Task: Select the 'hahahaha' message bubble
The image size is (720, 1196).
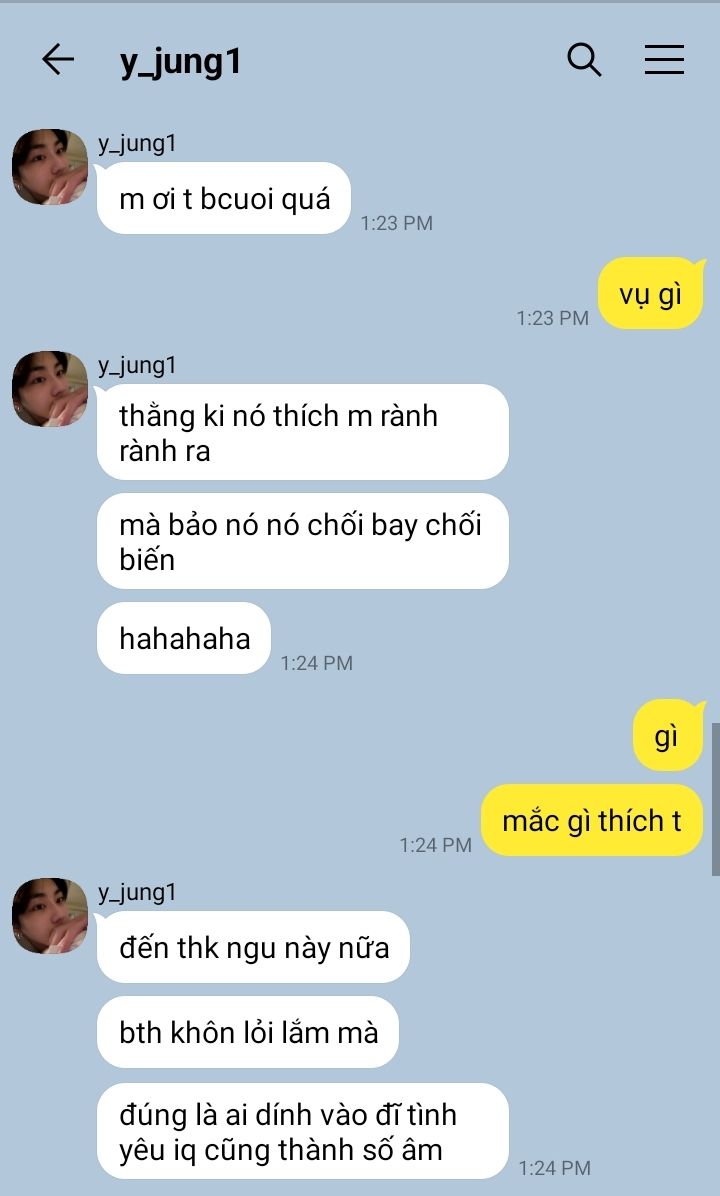Action: tap(184, 638)
